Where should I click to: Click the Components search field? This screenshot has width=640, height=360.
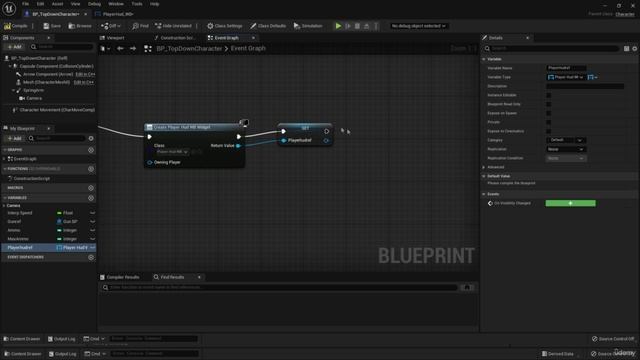point(62,47)
